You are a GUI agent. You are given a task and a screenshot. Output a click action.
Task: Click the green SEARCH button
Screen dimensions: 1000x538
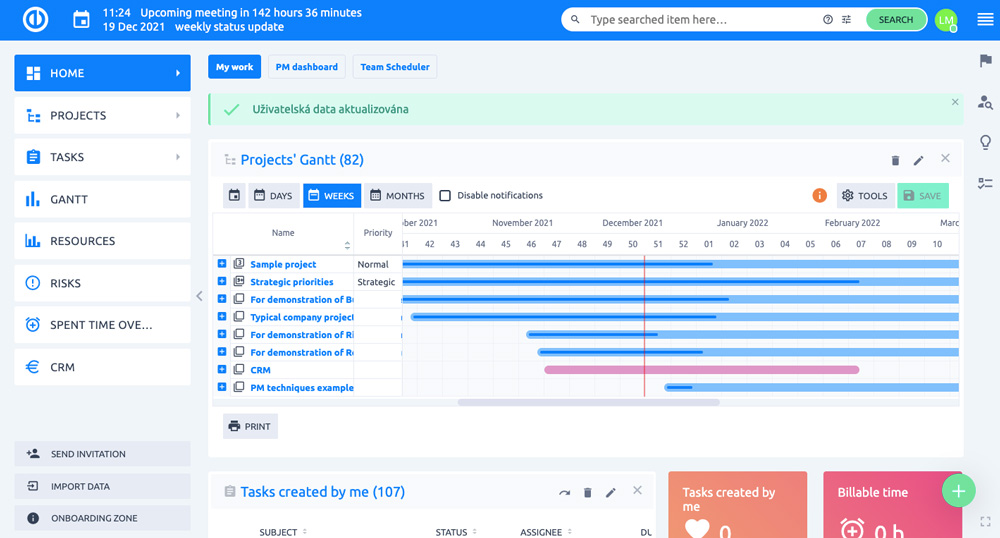(x=895, y=20)
